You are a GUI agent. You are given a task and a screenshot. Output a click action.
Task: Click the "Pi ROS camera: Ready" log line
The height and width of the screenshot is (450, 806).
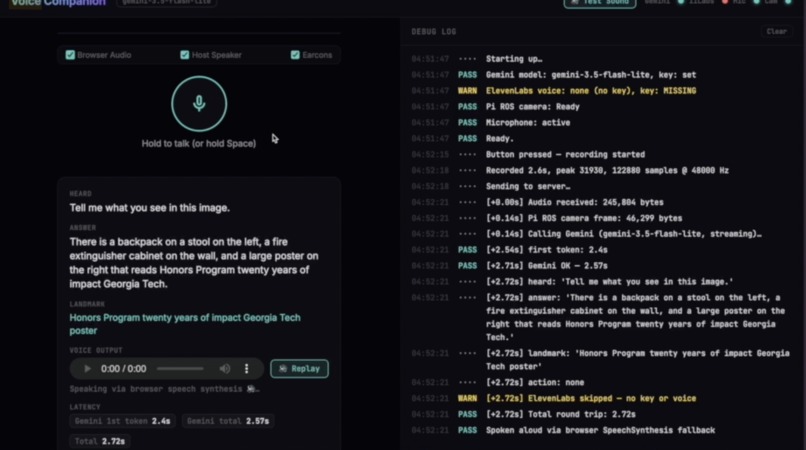click(x=533, y=106)
